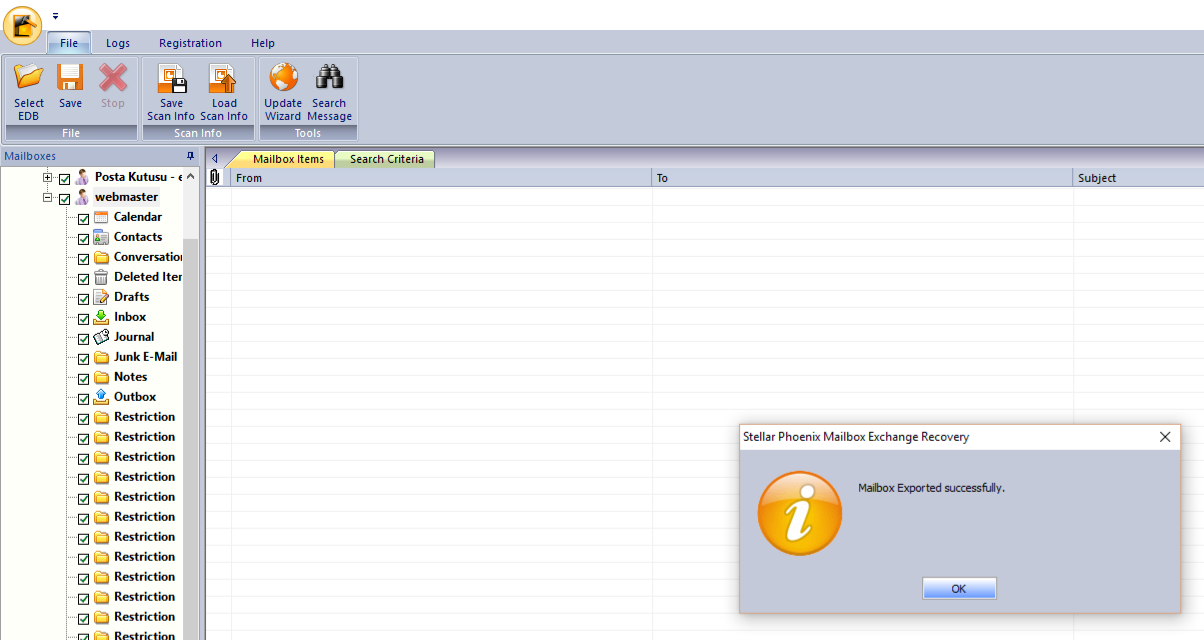Open the Registration ribbon tab
The height and width of the screenshot is (640, 1204).
(x=190, y=43)
